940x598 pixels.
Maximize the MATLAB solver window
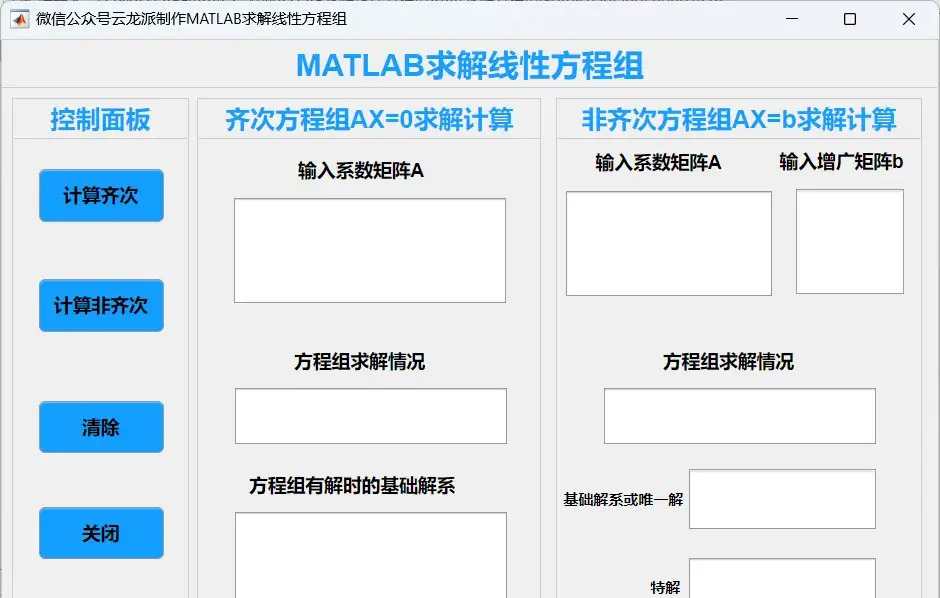849,19
